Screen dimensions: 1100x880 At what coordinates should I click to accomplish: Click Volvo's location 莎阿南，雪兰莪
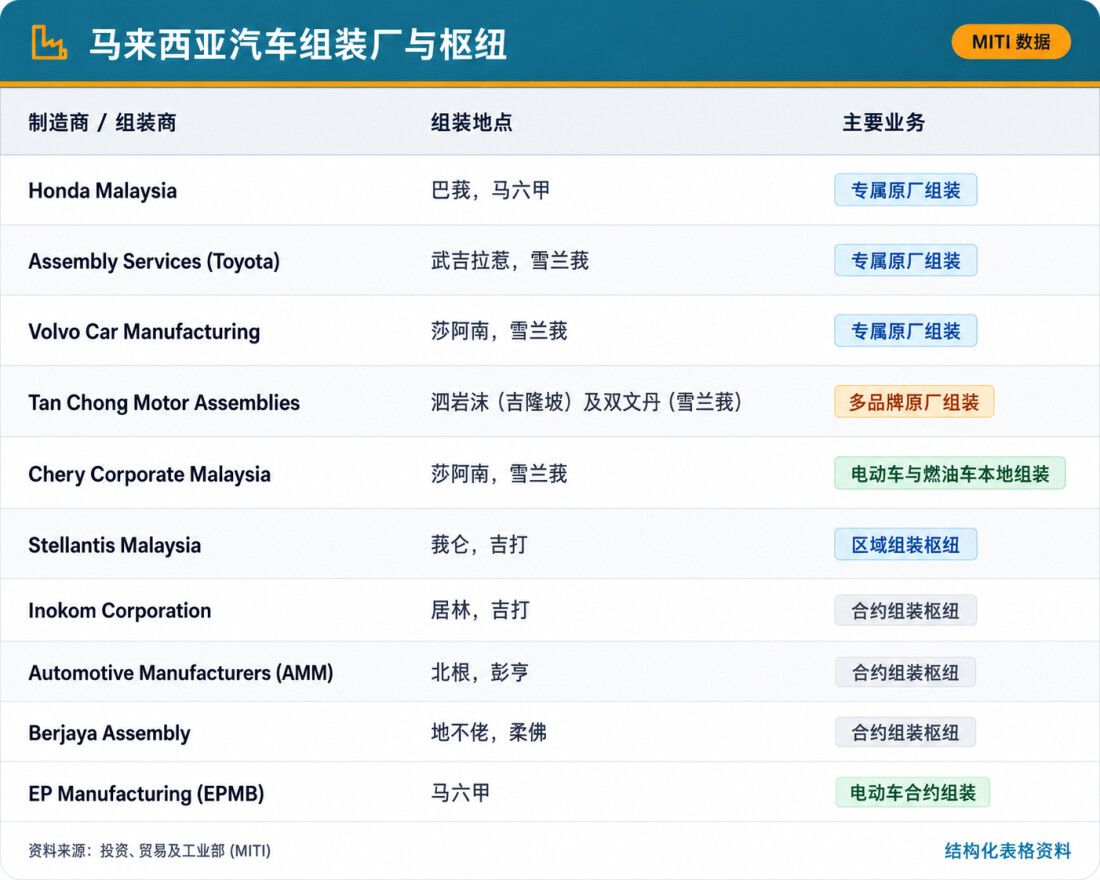pyautogui.click(x=499, y=331)
